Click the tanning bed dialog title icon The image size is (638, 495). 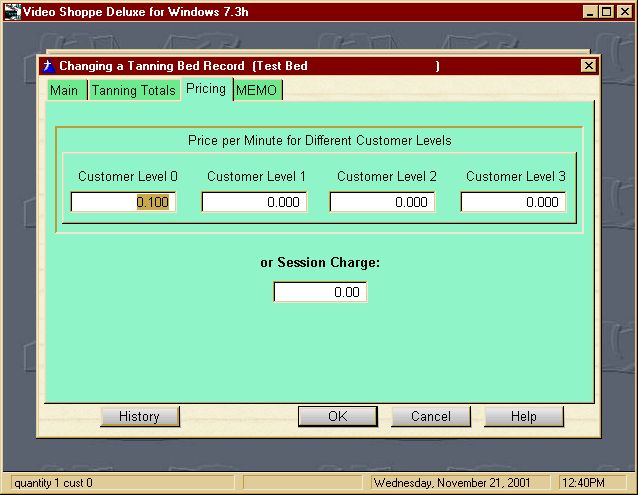tap(47, 66)
